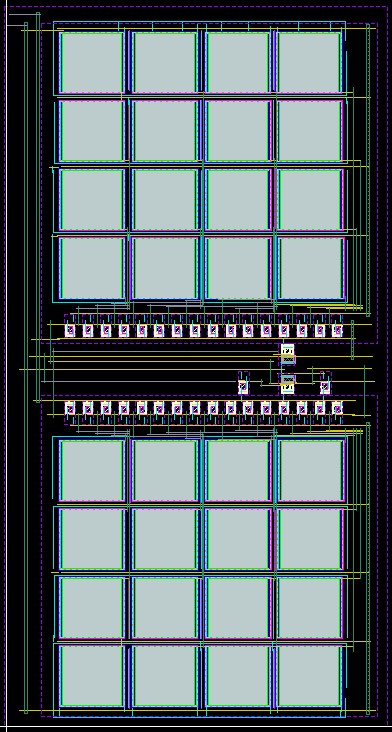Screen dimensions: 392x732
Task: Select upper array capacitor, first row, first column
Action: point(91,63)
